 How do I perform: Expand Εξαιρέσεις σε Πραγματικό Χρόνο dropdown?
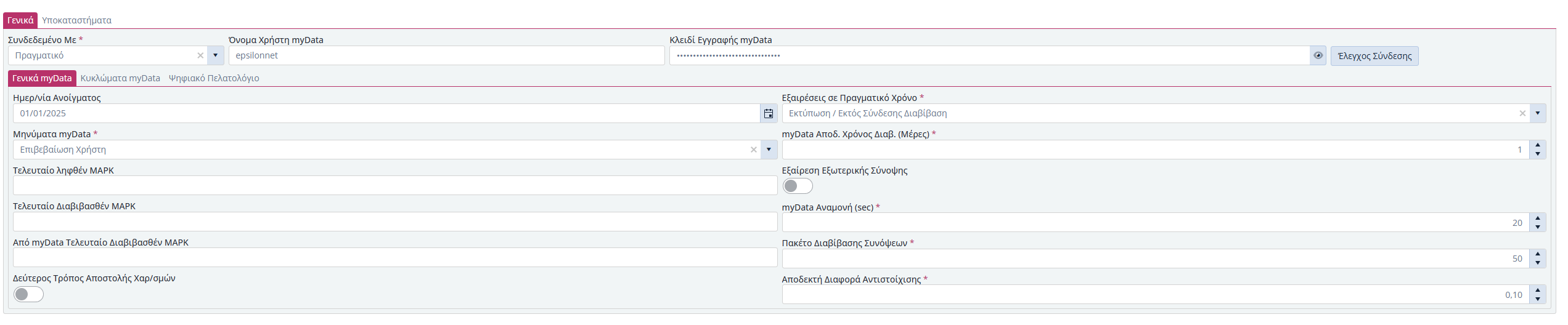click(1537, 113)
